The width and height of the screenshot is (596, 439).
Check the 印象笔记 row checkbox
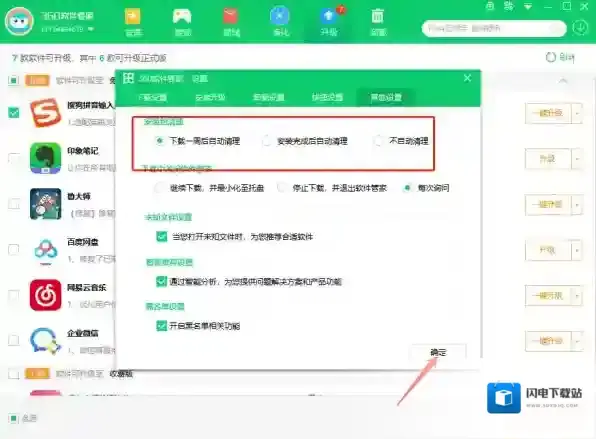point(14,158)
